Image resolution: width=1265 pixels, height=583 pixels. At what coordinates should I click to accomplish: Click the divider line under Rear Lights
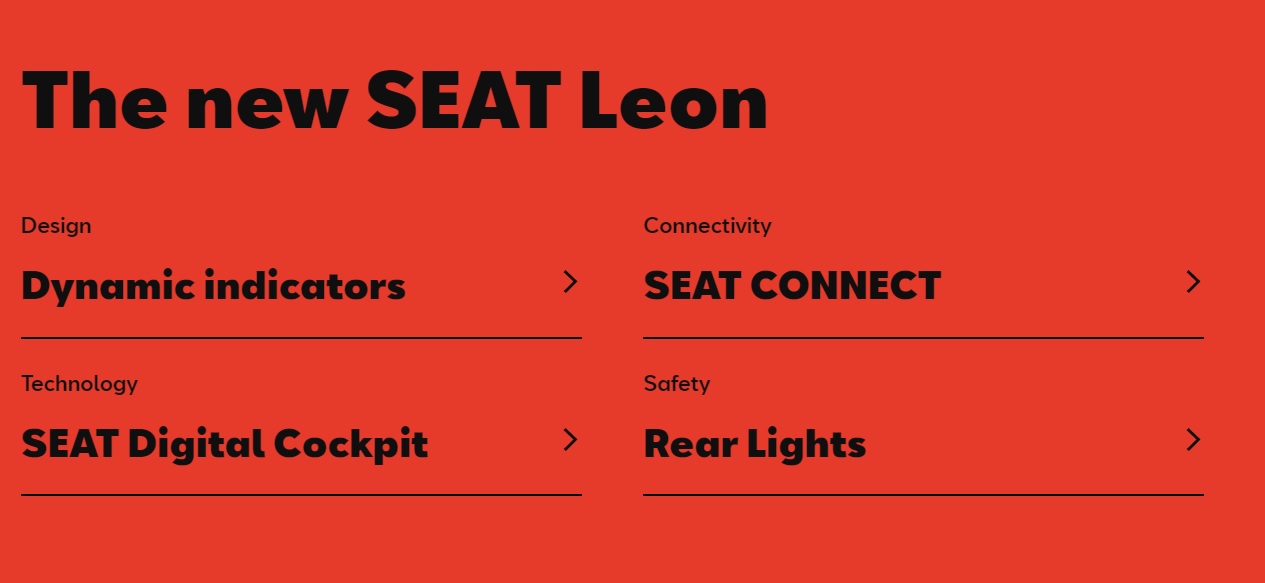coord(923,495)
